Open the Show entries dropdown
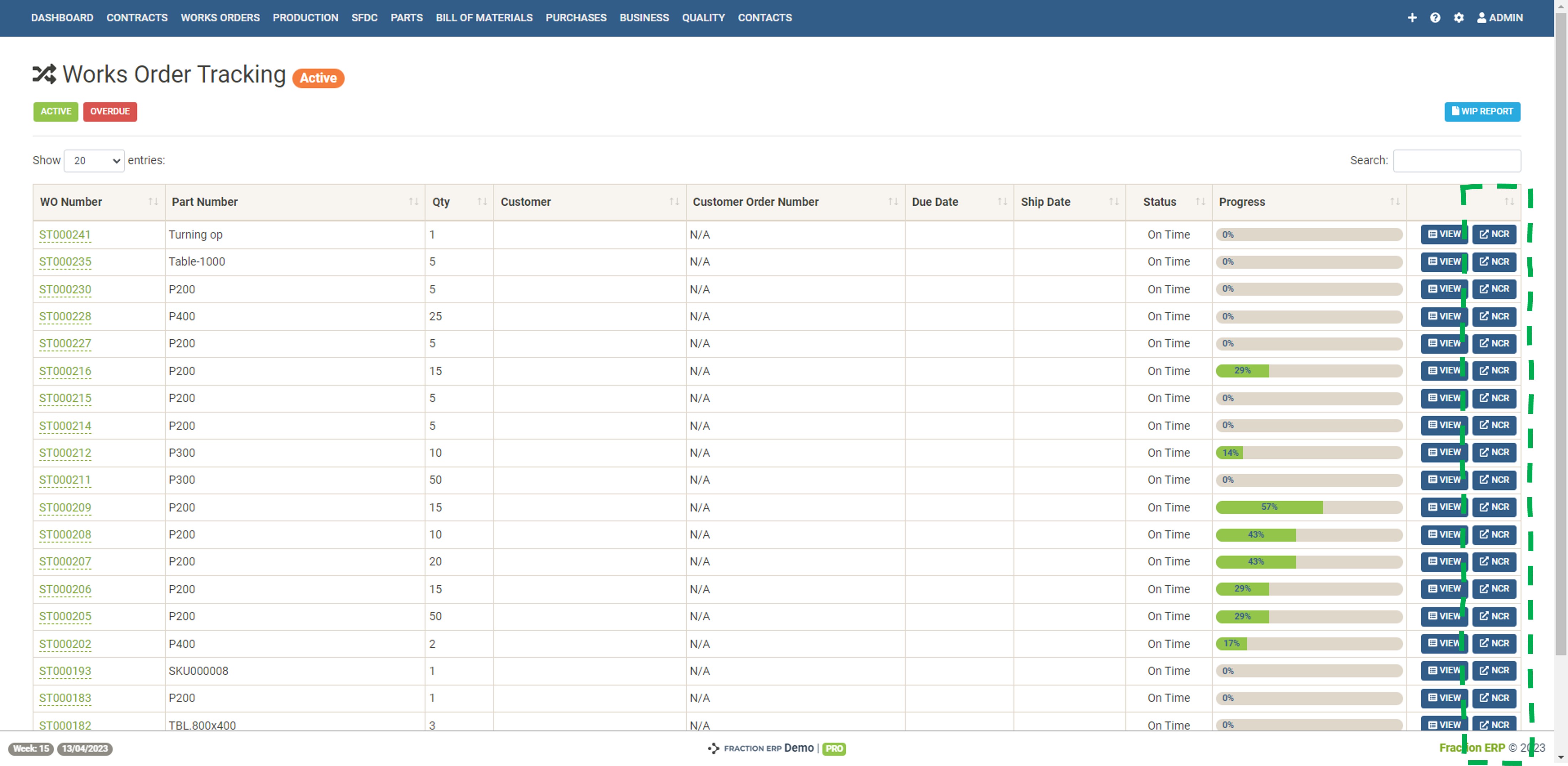The image size is (1568, 766). [94, 160]
